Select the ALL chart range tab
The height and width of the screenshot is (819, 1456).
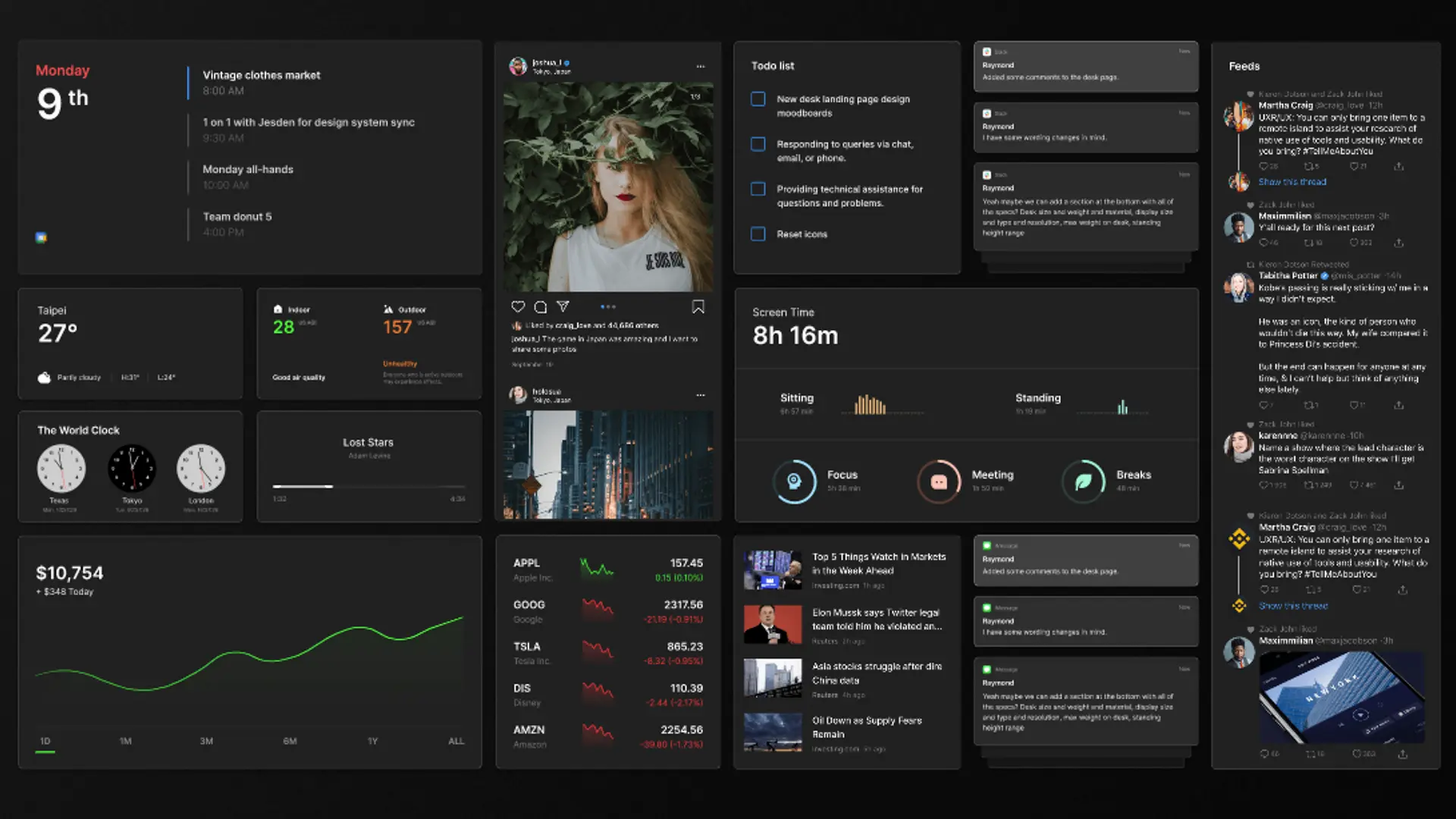[456, 741]
